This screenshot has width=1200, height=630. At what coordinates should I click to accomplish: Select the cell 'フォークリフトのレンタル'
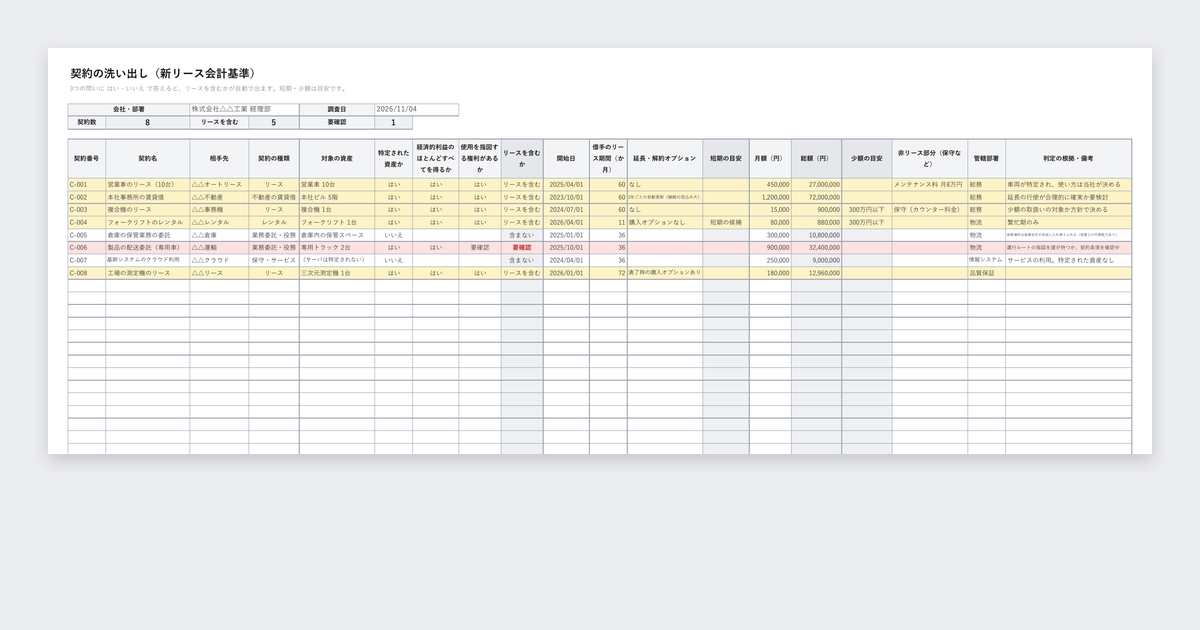(148, 222)
